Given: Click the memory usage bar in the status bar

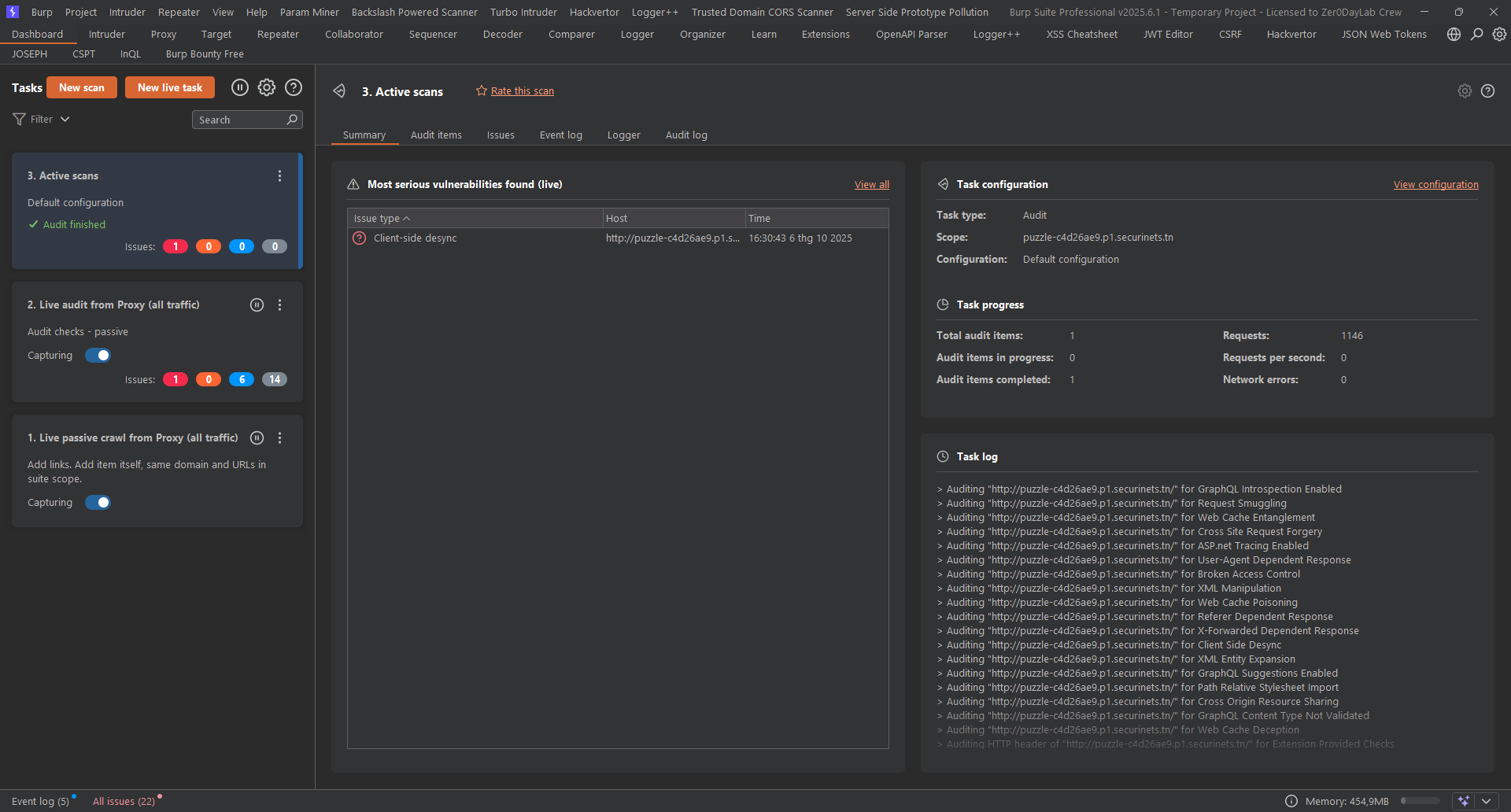Looking at the screenshot, I should (1420, 801).
